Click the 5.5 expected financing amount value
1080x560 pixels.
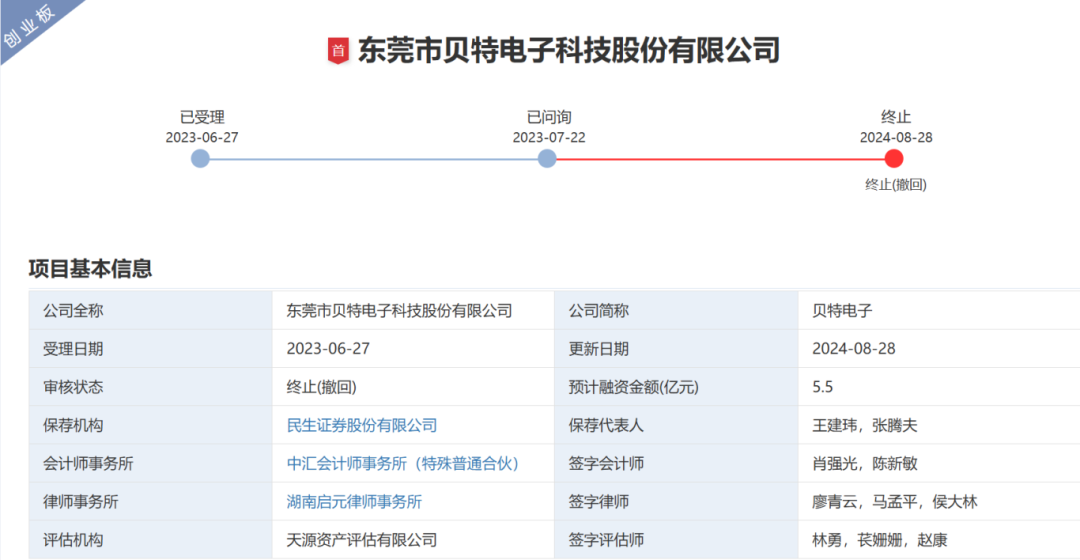point(823,387)
